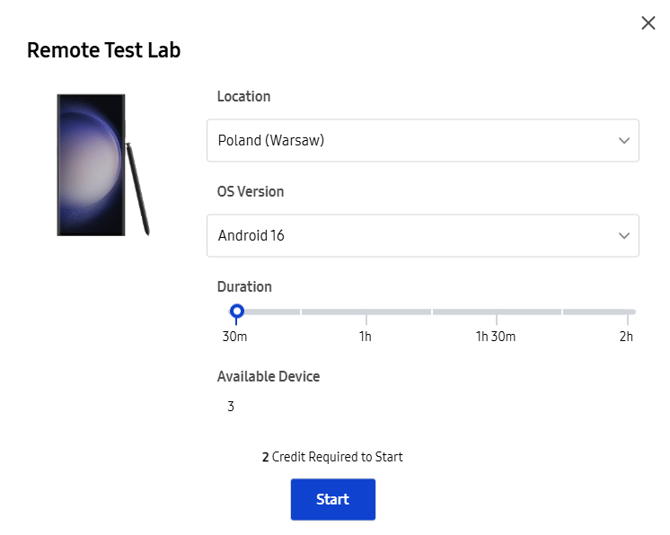Open the OS Version dropdown

point(422,236)
